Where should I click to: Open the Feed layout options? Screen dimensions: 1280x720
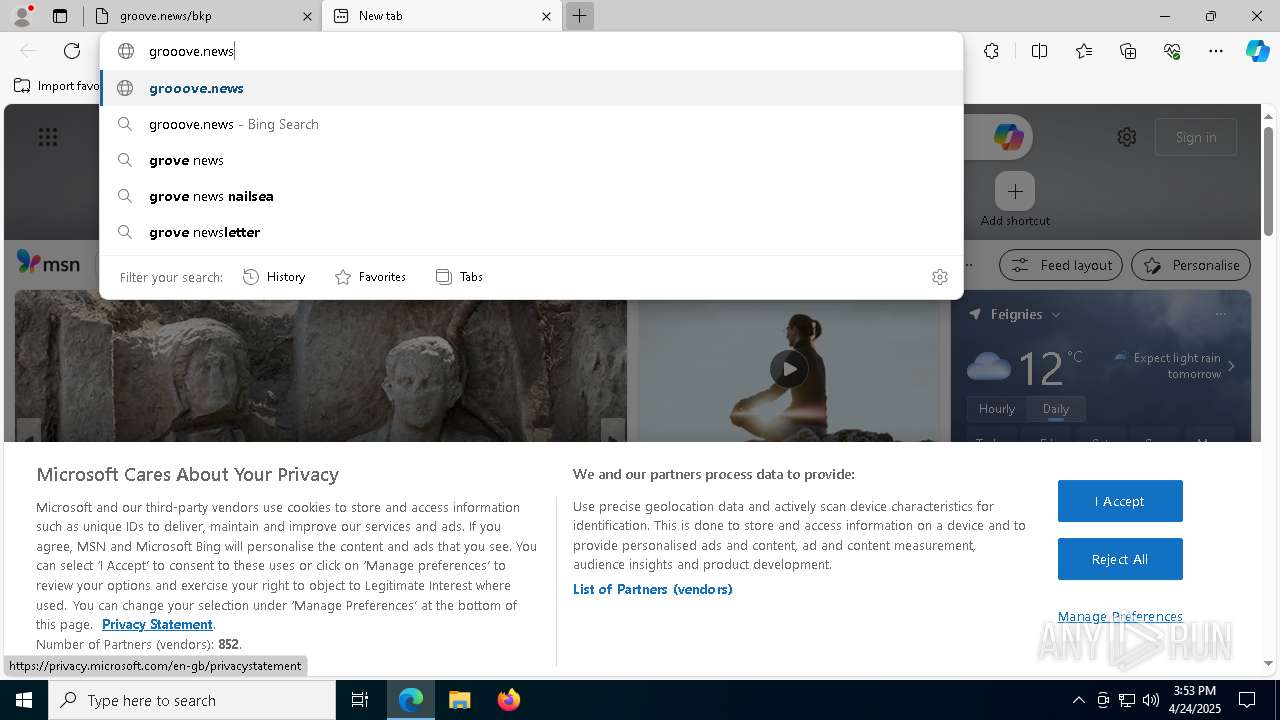pos(1061,265)
